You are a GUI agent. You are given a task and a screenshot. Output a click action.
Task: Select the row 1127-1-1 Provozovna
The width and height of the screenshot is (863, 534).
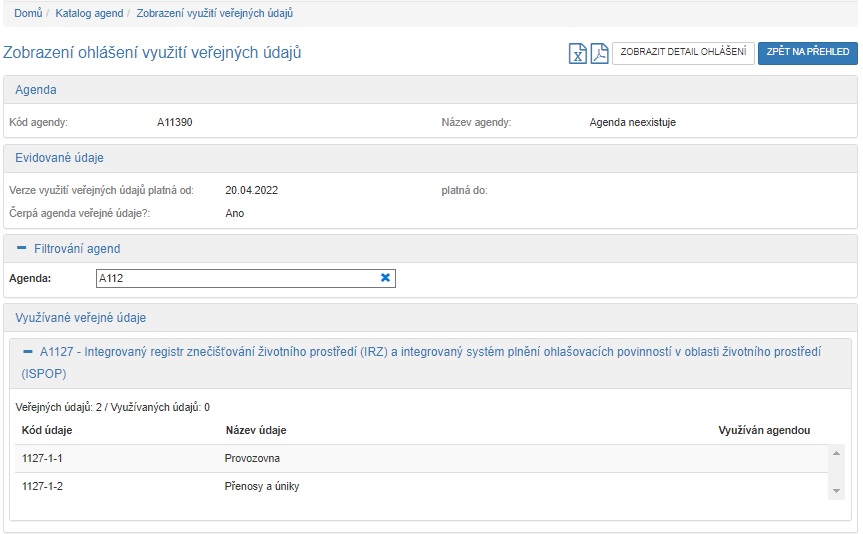(250, 459)
